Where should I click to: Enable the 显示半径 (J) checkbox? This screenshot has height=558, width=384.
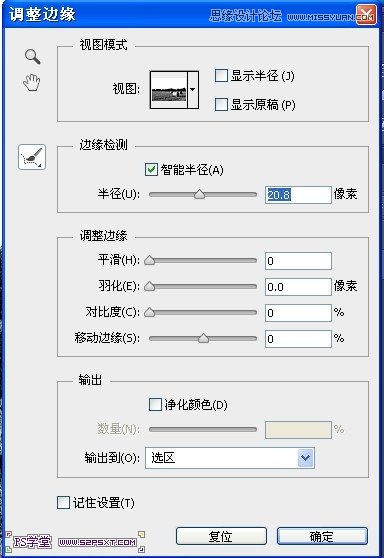coord(221,76)
